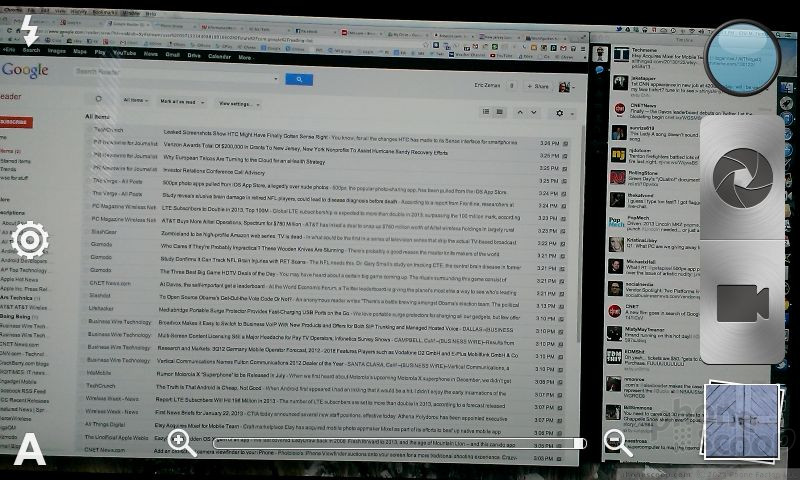Click the Twitter sidebar profile avatar
Viewport: 800px width, 480px height.
[600, 53]
